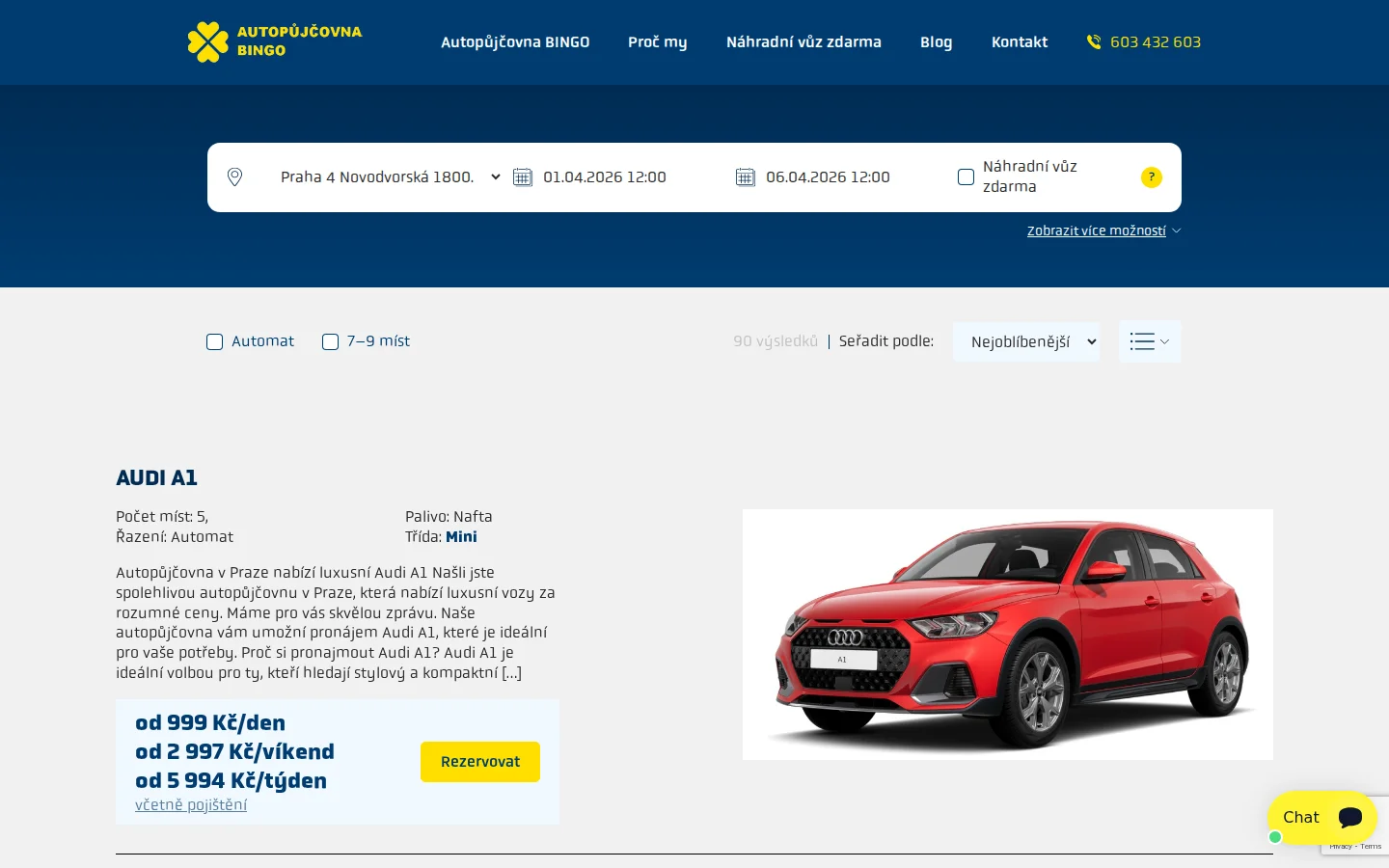This screenshot has height=868, width=1389.
Task: Open the Kontakt menu item
Action: [1020, 41]
